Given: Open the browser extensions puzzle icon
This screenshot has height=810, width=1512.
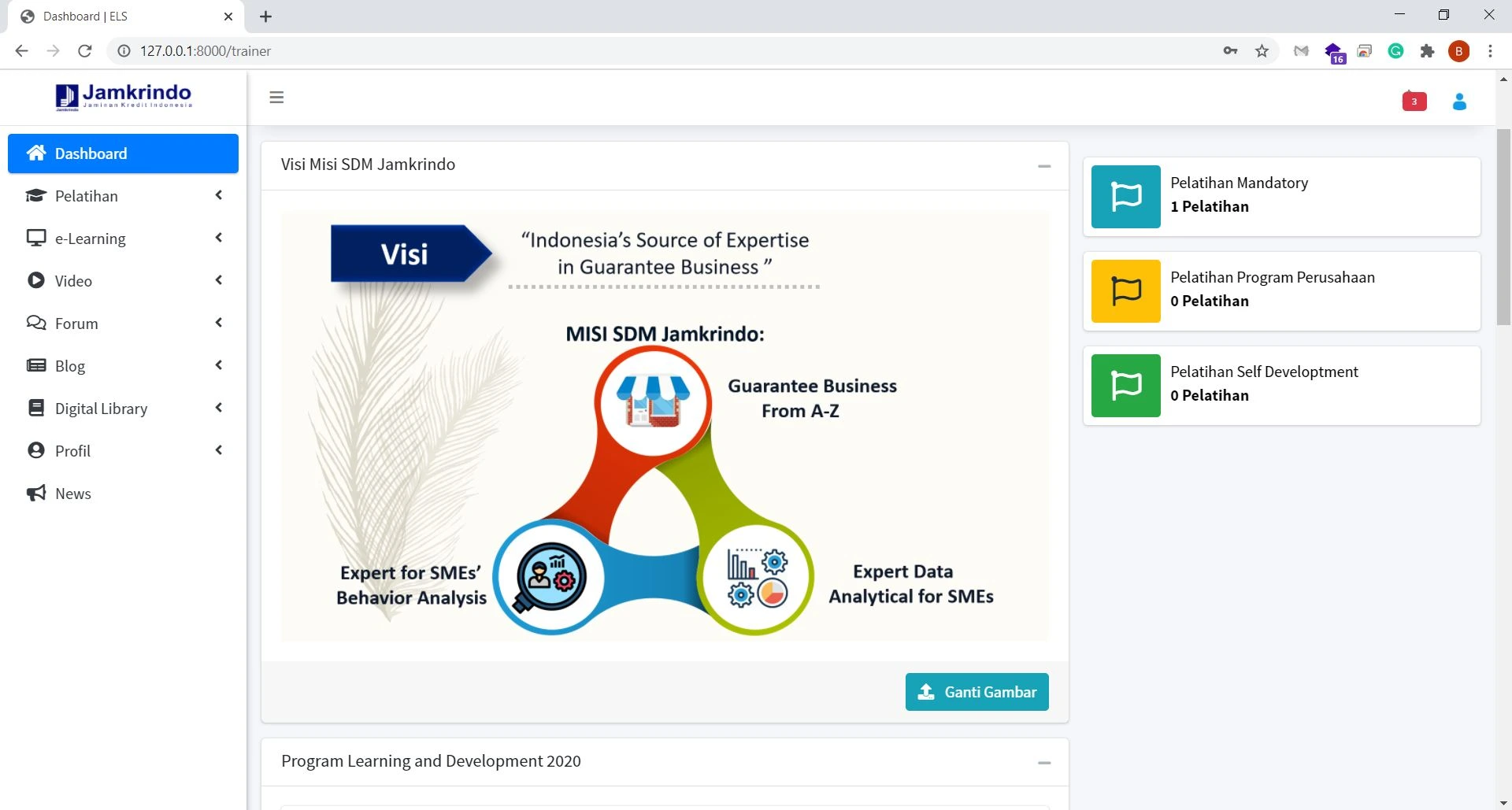Looking at the screenshot, I should (1427, 51).
